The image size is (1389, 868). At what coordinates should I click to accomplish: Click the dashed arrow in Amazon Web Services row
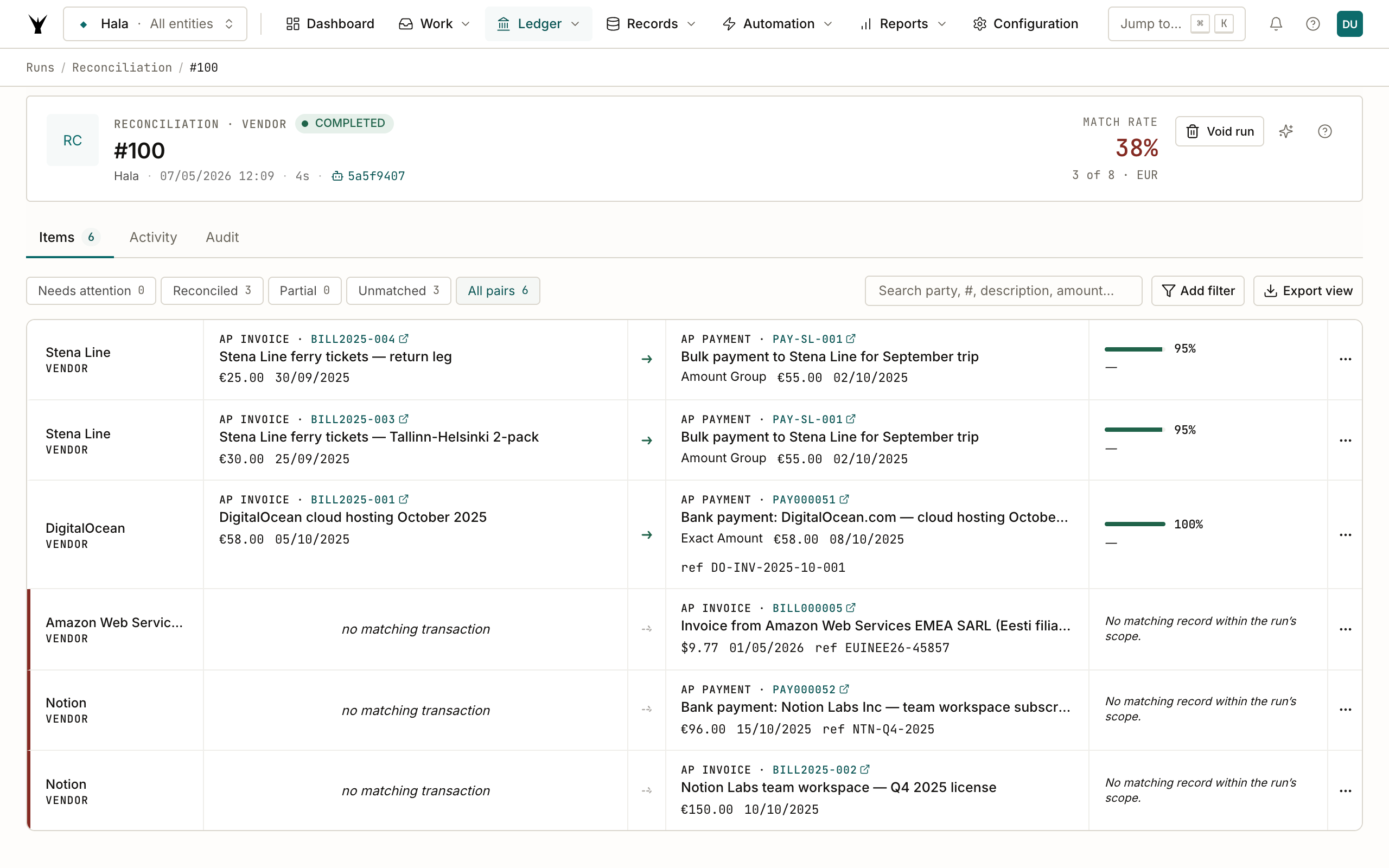coord(647,629)
